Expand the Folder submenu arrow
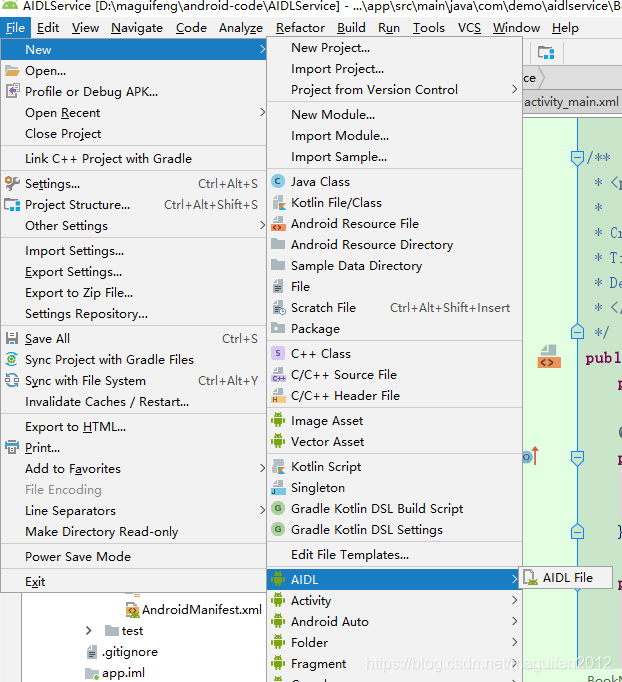Viewport: 622px width, 682px height. (515, 642)
